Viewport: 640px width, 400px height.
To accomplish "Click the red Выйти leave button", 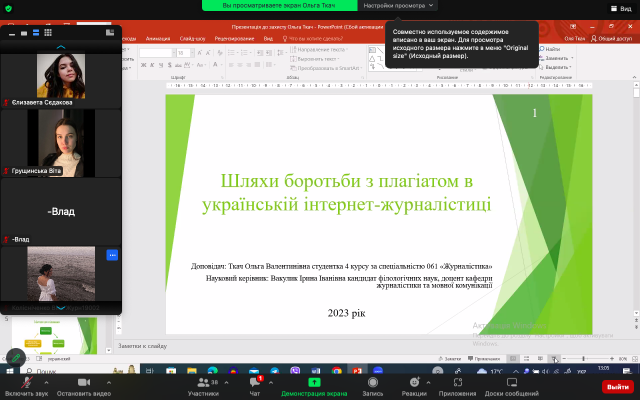I will (616, 386).
